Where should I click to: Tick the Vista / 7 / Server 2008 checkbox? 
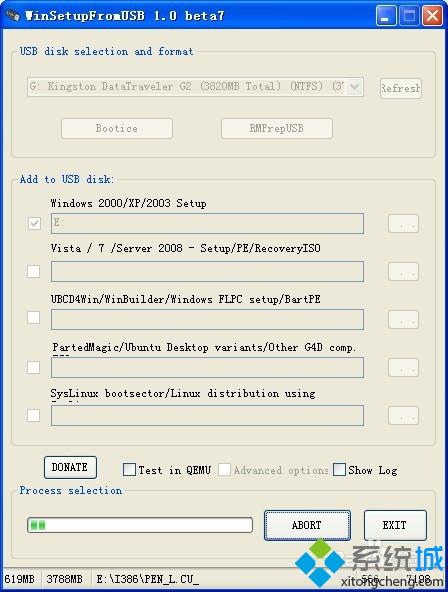pyautogui.click(x=34, y=271)
